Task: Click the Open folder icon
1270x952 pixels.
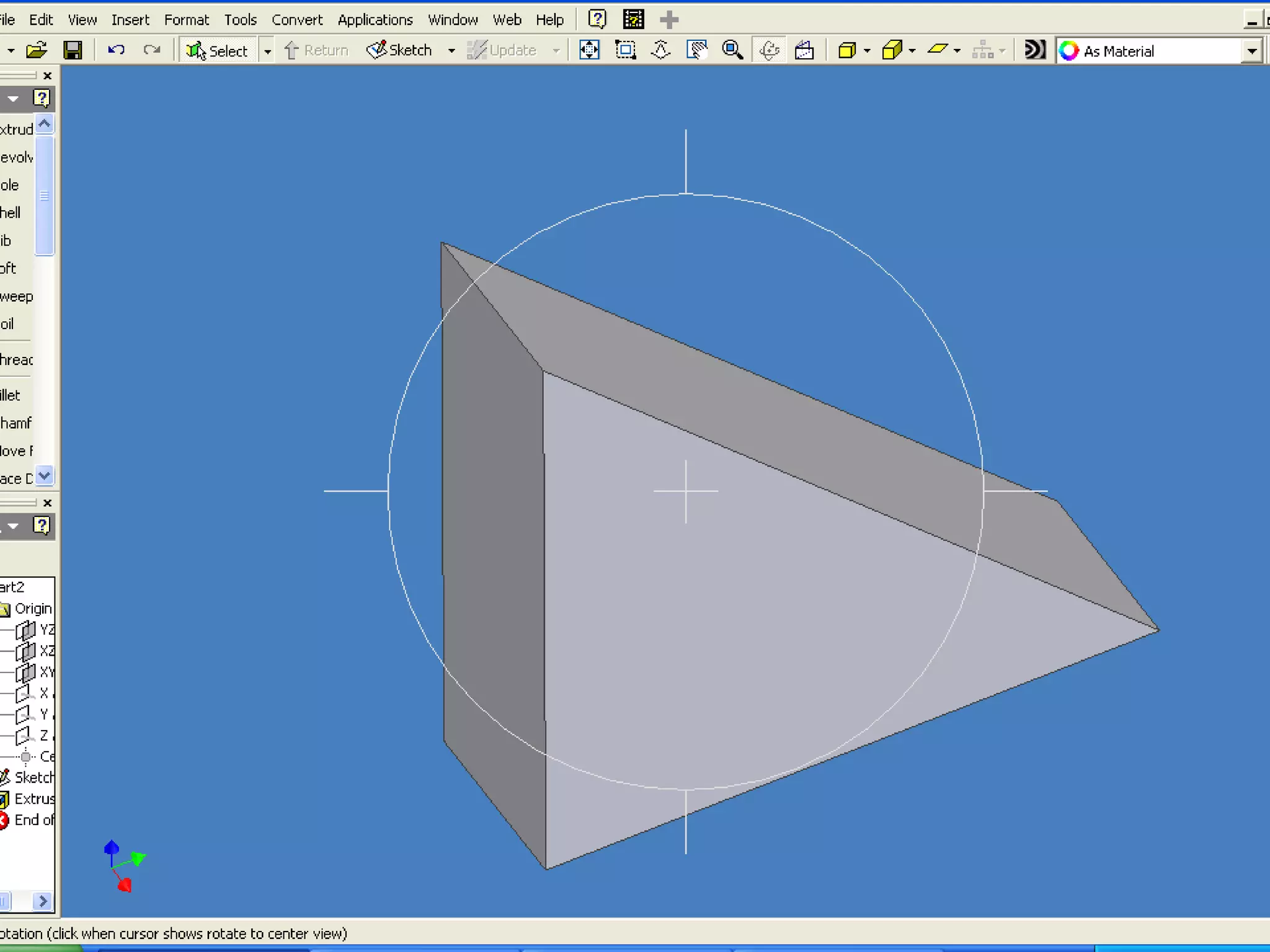Action: pos(37,50)
